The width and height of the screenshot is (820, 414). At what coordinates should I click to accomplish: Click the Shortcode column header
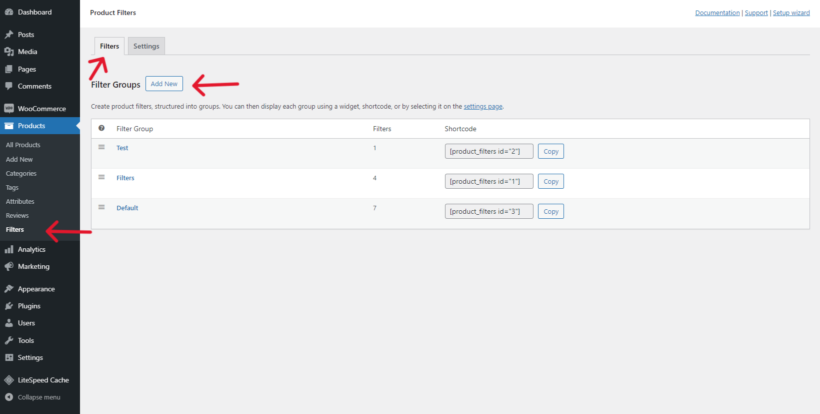tap(460, 129)
